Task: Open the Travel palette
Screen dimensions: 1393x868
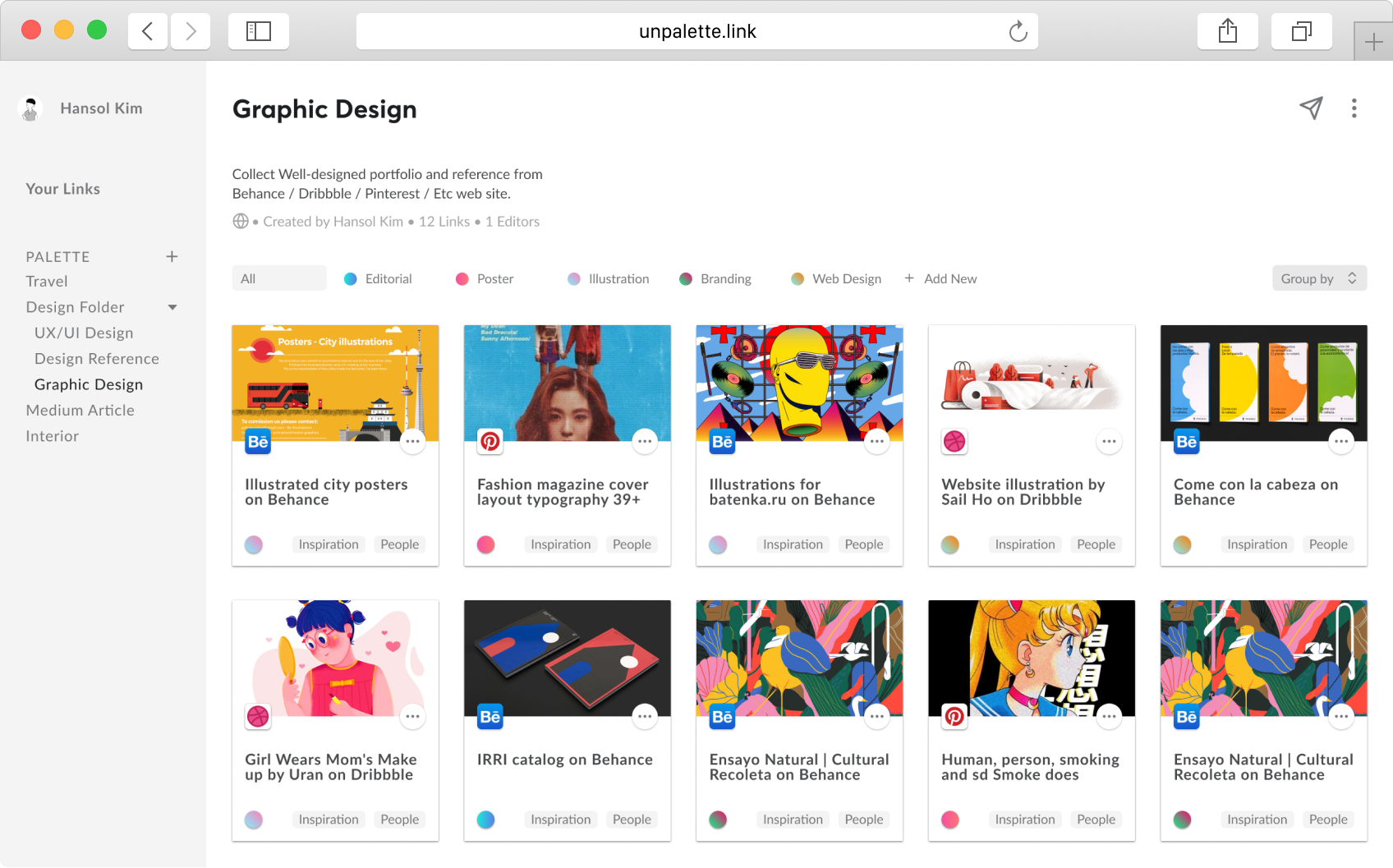Action: click(47, 282)
